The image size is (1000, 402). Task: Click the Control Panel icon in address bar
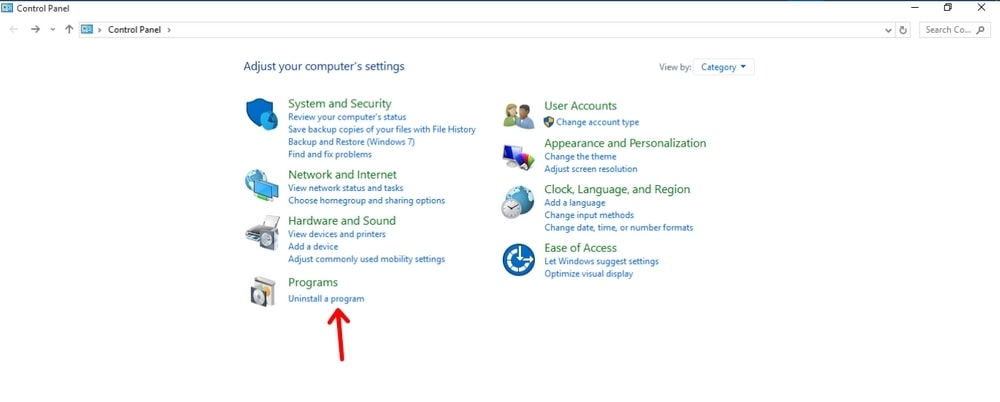[87, 29]
